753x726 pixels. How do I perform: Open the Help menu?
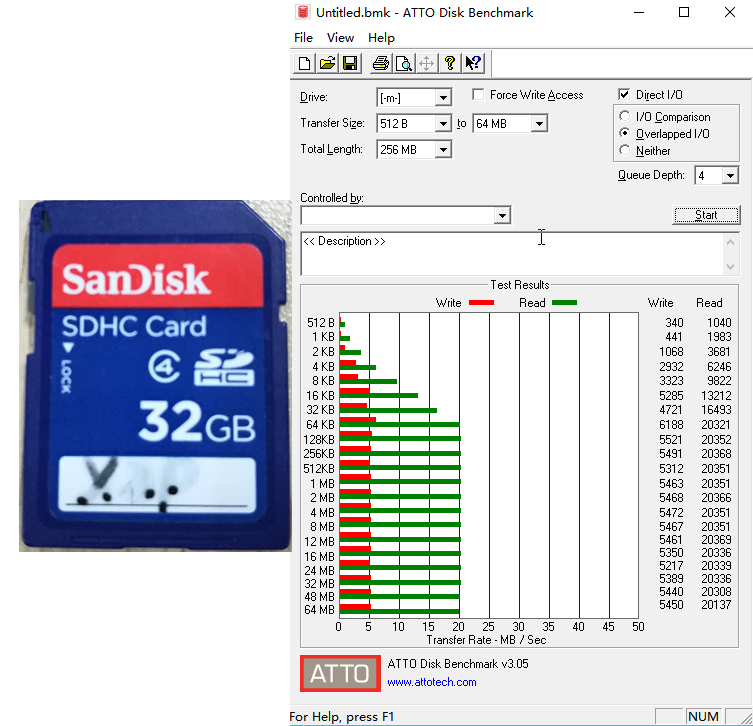click(x=381, y=37)
